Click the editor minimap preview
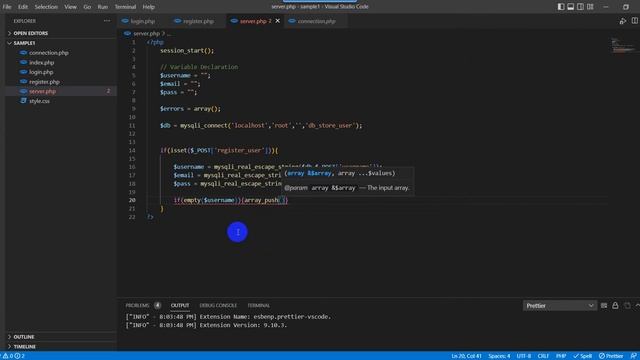The image size is (640, 360). tap(623, 45)
